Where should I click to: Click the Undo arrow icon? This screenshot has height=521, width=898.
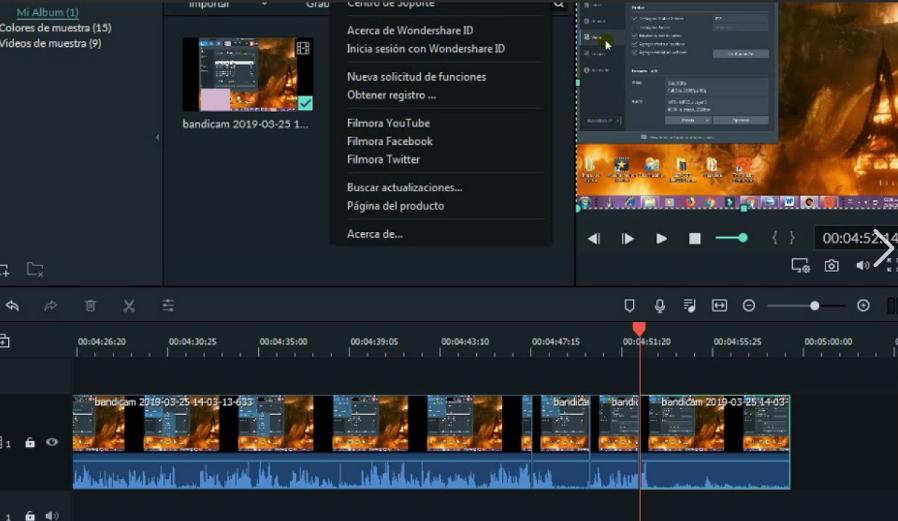[x=12, y=306]
